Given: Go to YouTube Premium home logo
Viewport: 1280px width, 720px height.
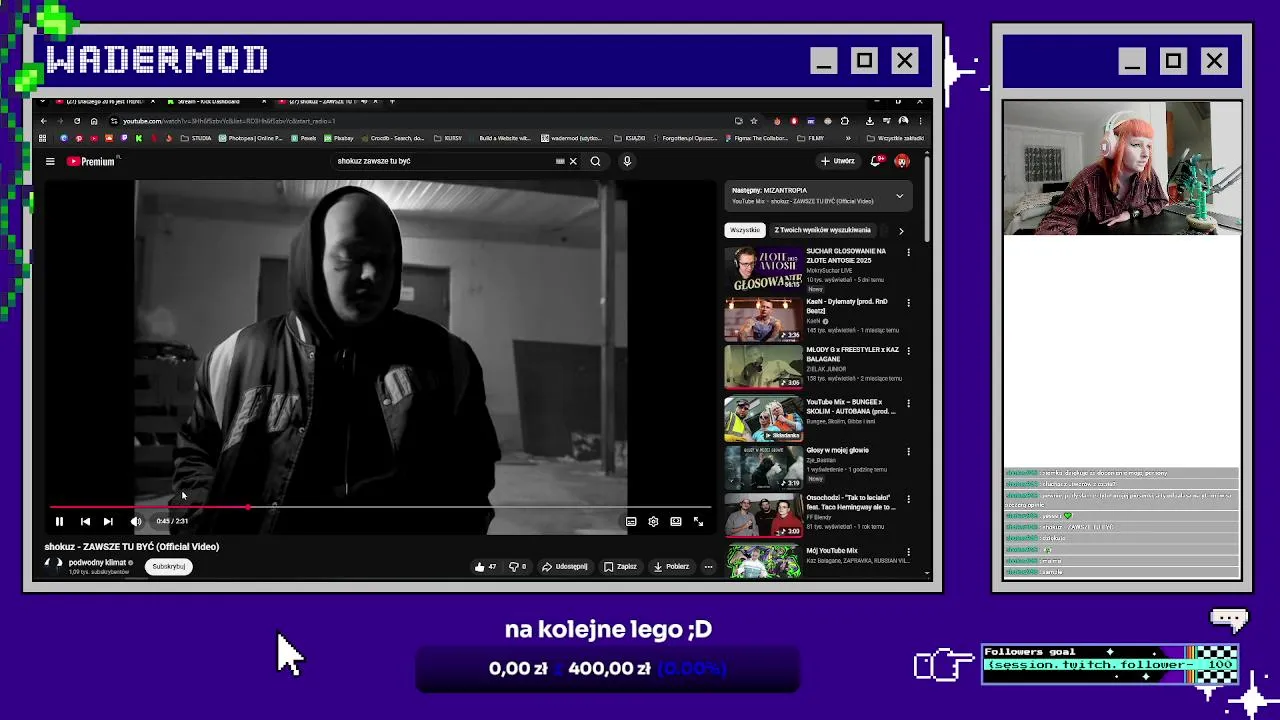Looking at the screenshot, I should pos(91,161).
